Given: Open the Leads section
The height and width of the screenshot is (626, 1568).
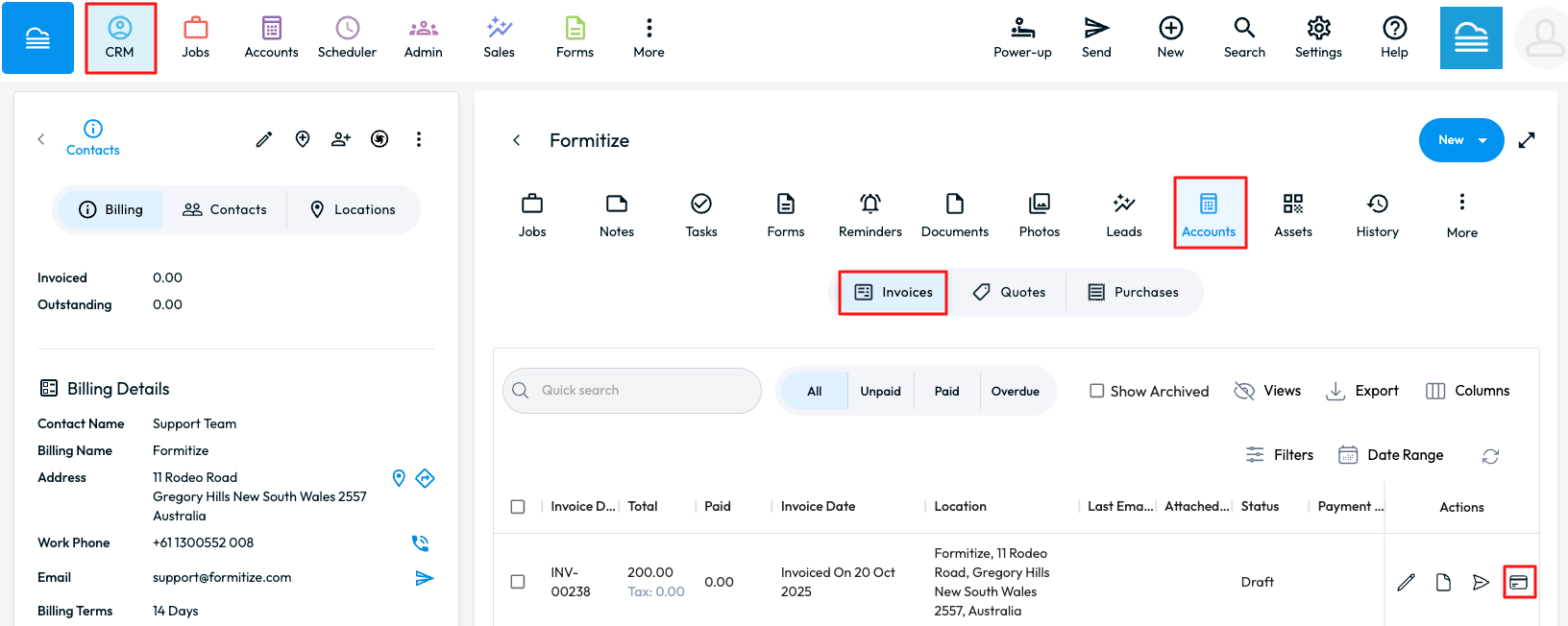Looking at the screenshot, I should point(1124,214).
